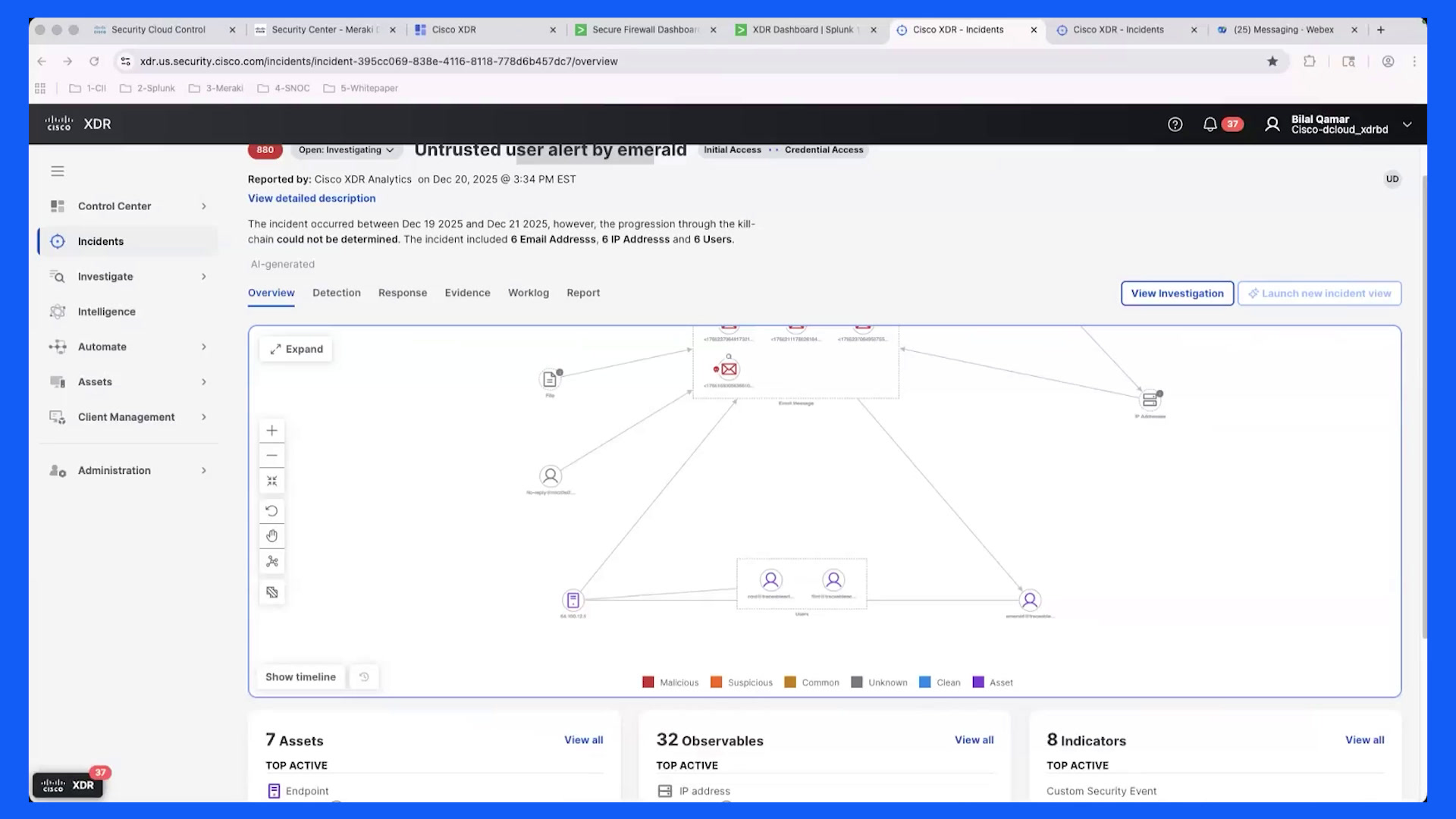Expand Administration submenu chevron
The image size is (1456, 819).
click(x=204, y=471)
